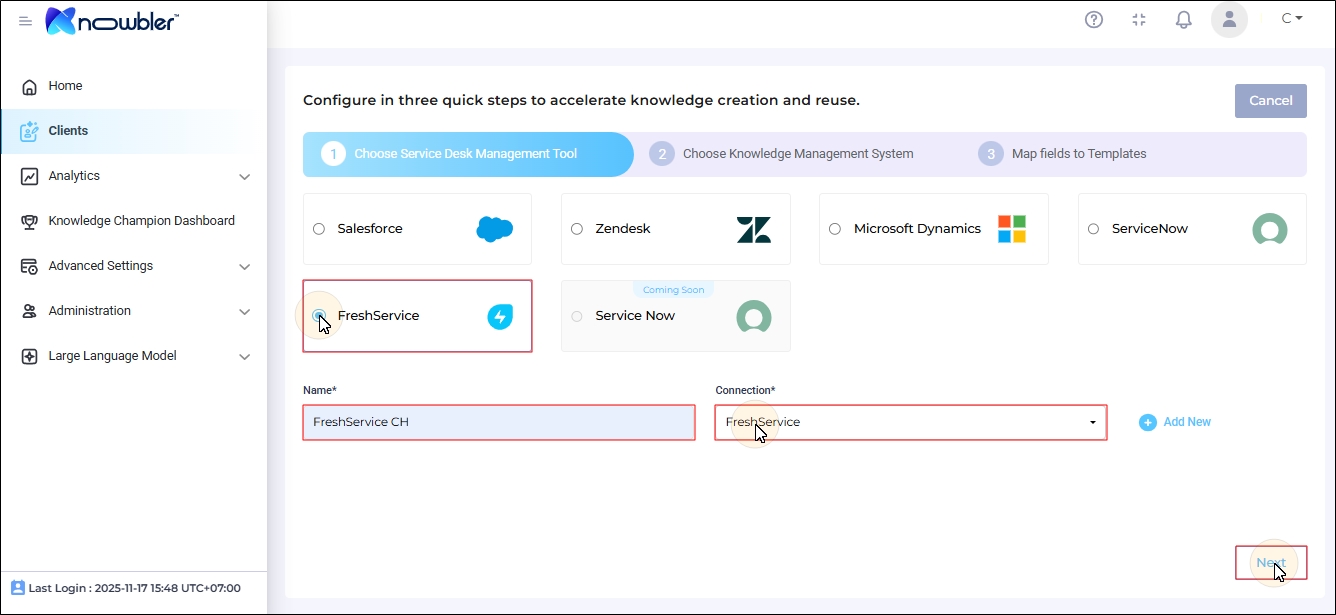Choose the Microsoft Dynamics radio option

835,229
